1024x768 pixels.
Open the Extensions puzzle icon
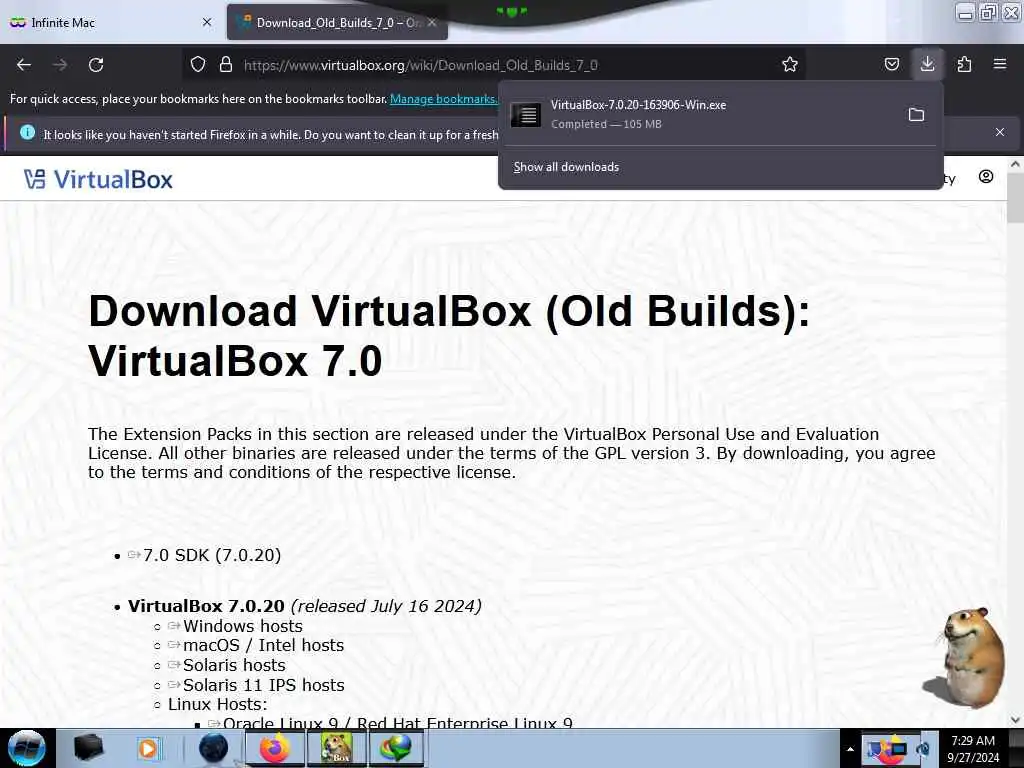[x=964, y=64]
